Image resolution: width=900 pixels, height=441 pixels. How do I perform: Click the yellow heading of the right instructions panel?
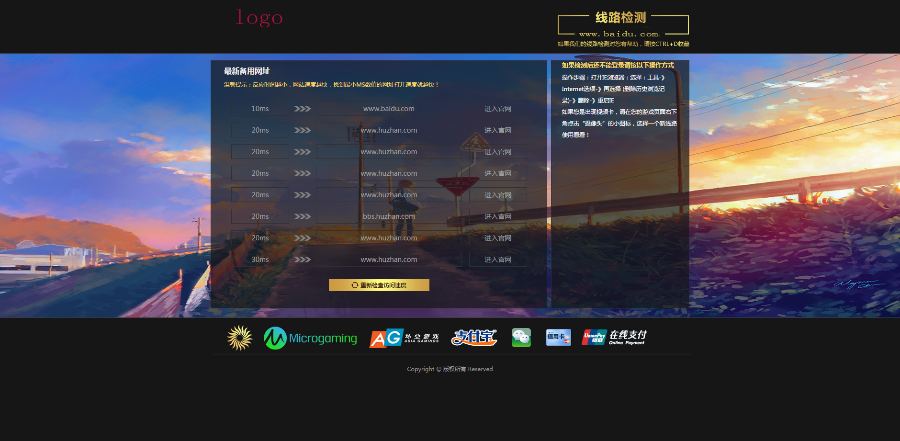[618, 65]
